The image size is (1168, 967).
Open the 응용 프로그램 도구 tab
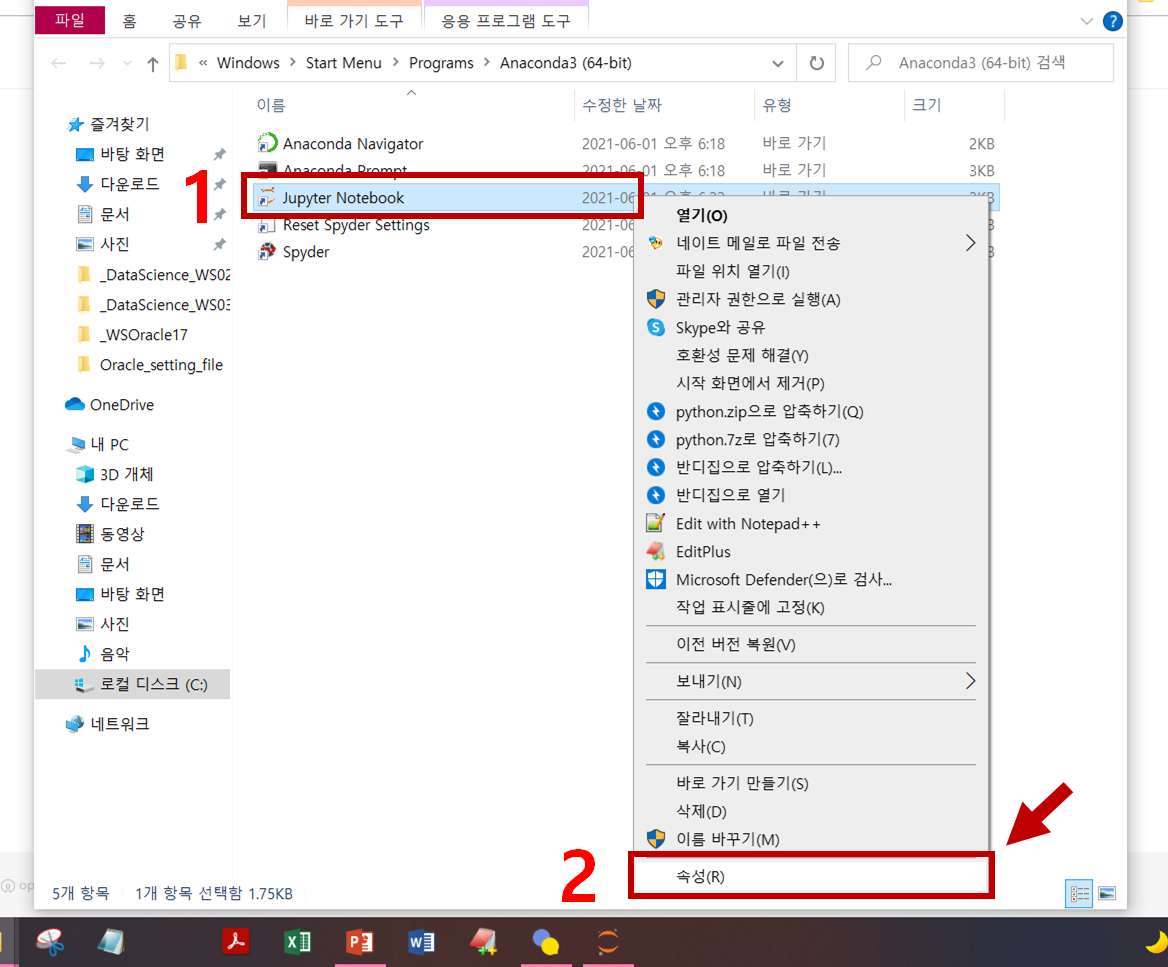tap(507, 21)
